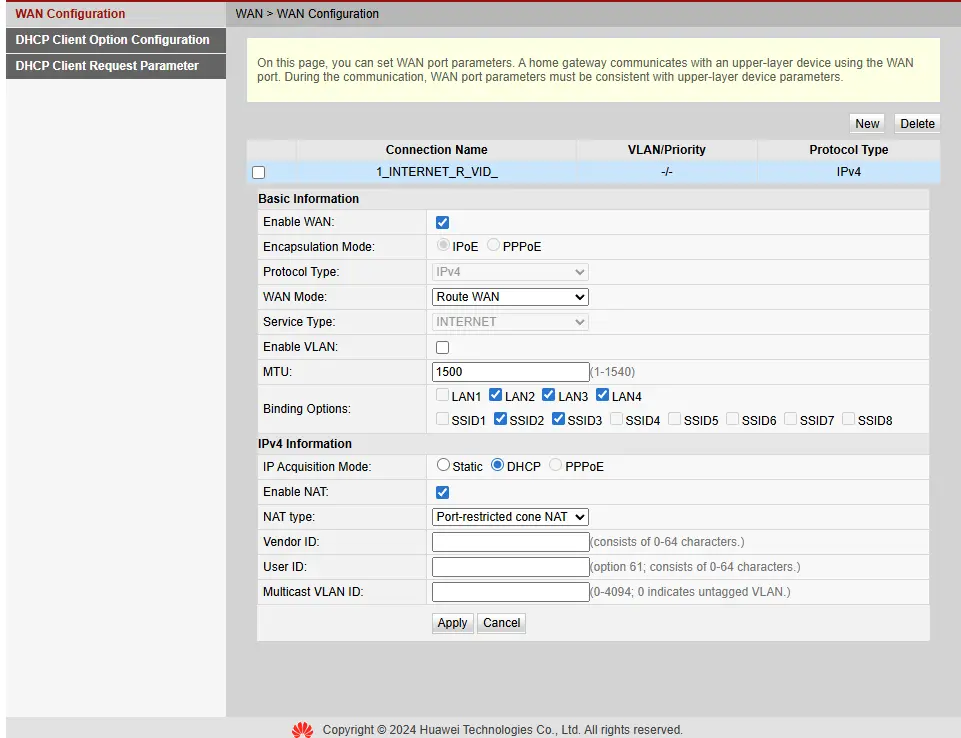Check the SSID8 binding option
This screenshot has width=961, height=738.
tap(848, 419)
